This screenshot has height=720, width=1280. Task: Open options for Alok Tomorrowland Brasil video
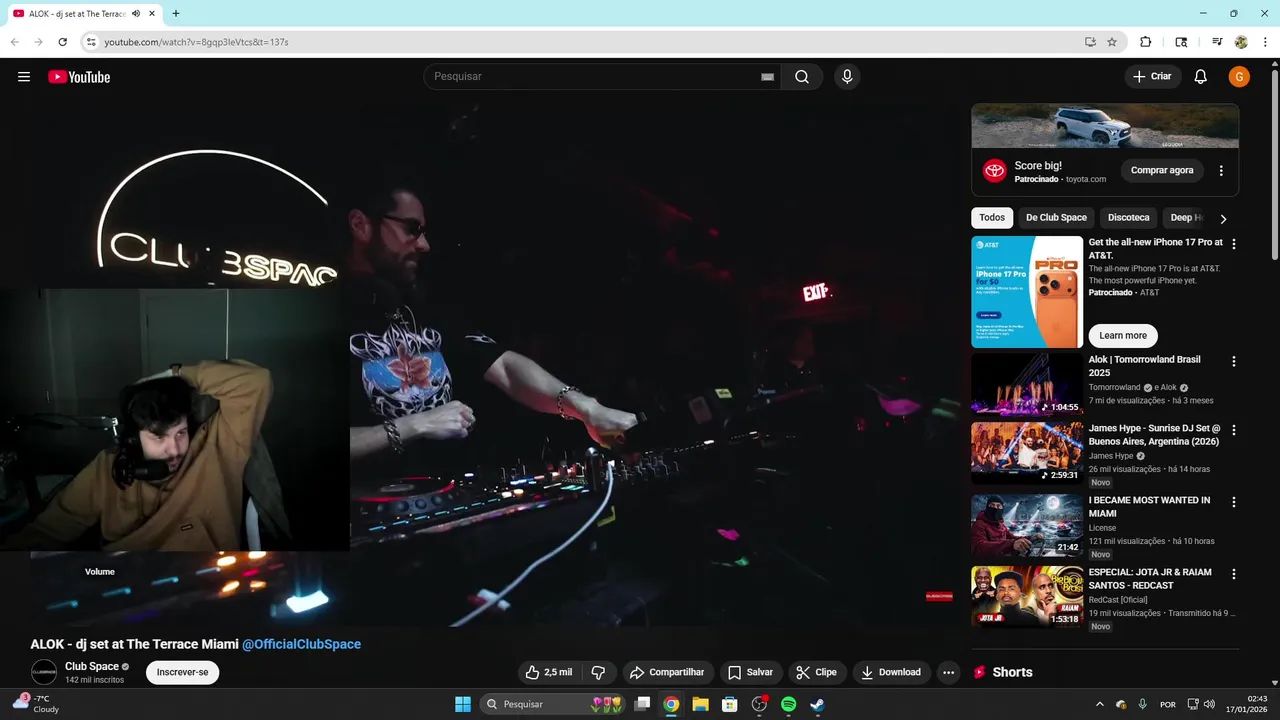point(1234,361)
